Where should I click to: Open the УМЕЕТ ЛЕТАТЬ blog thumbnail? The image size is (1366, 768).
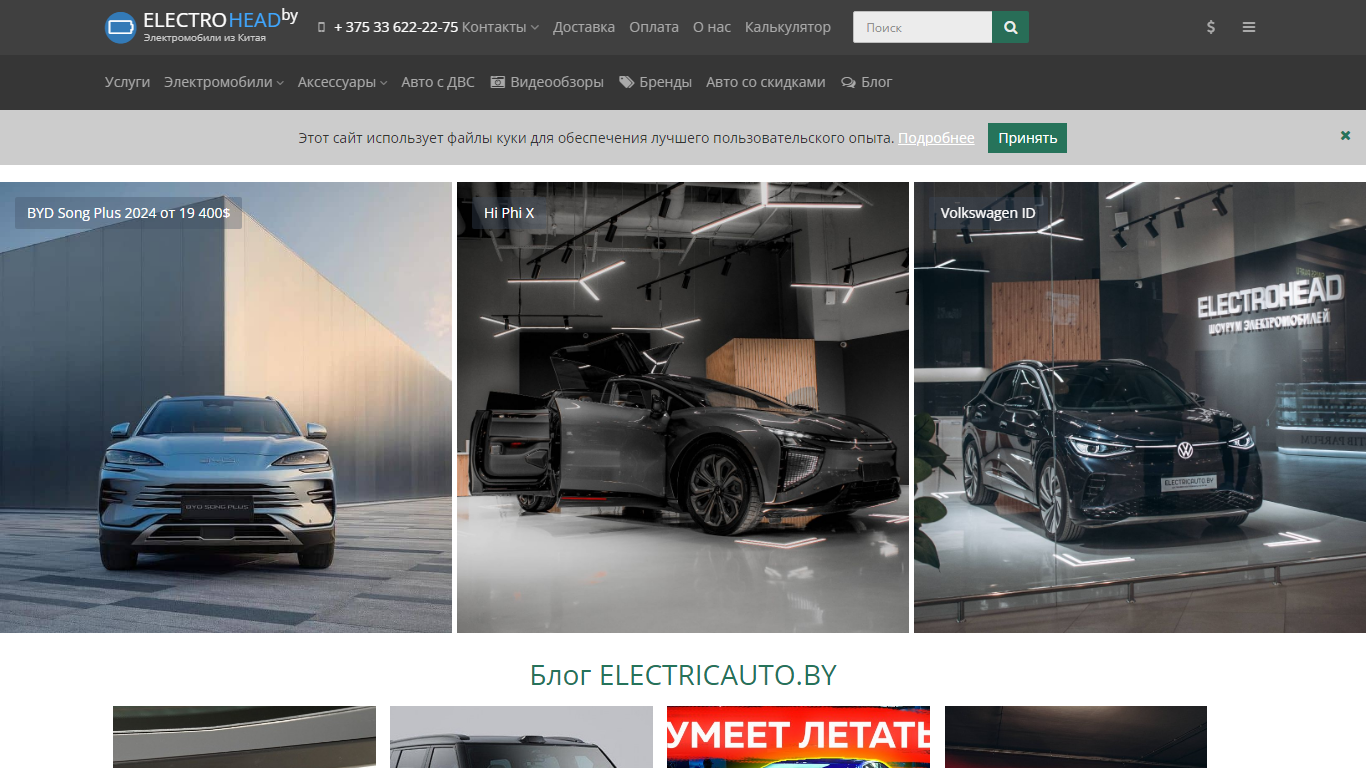point(798,737)
